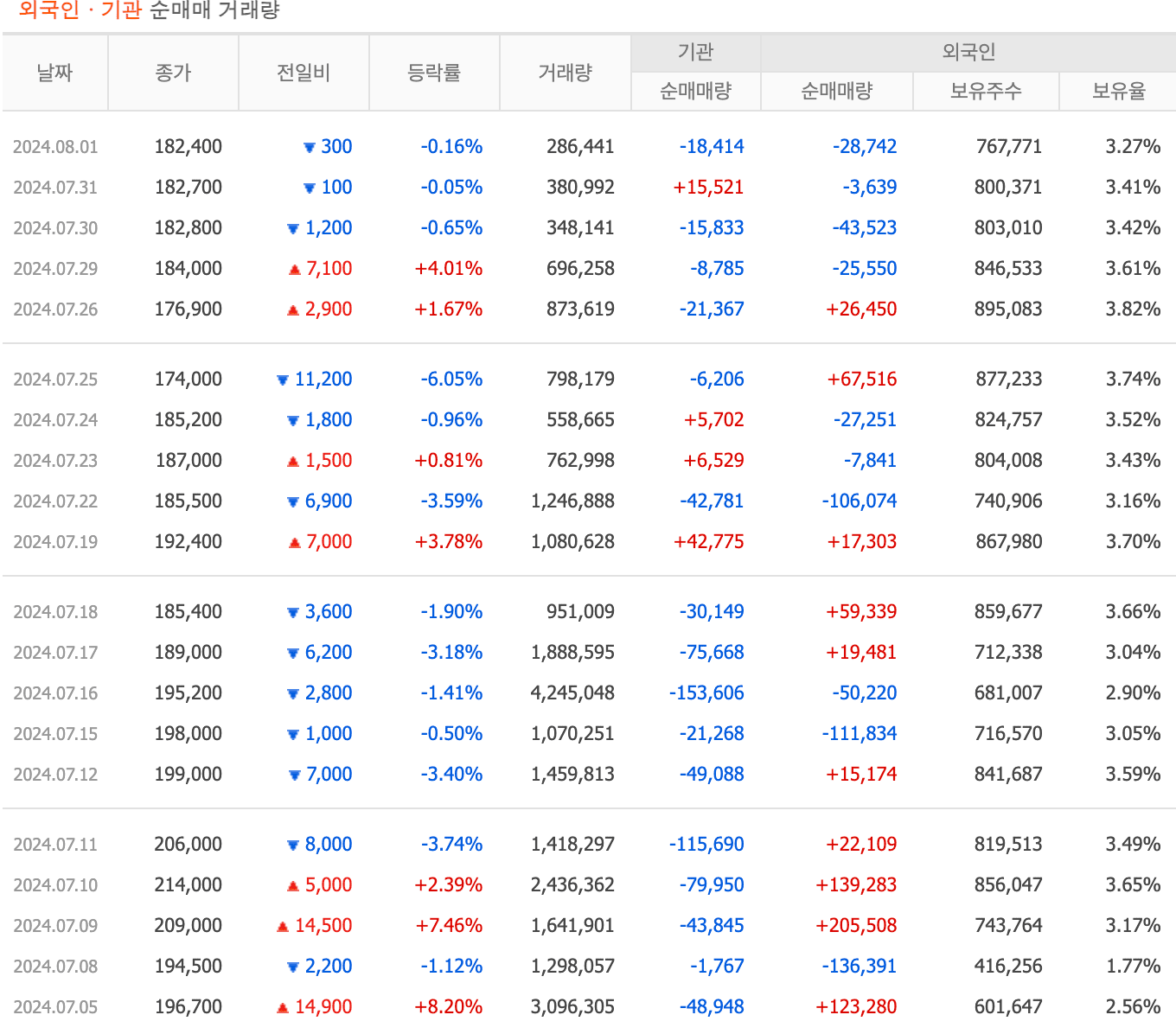Click the blue down arrow next to 11,200 drop
The height and width of the screenshot is (1034, 1176).
(x=281, y=379)
